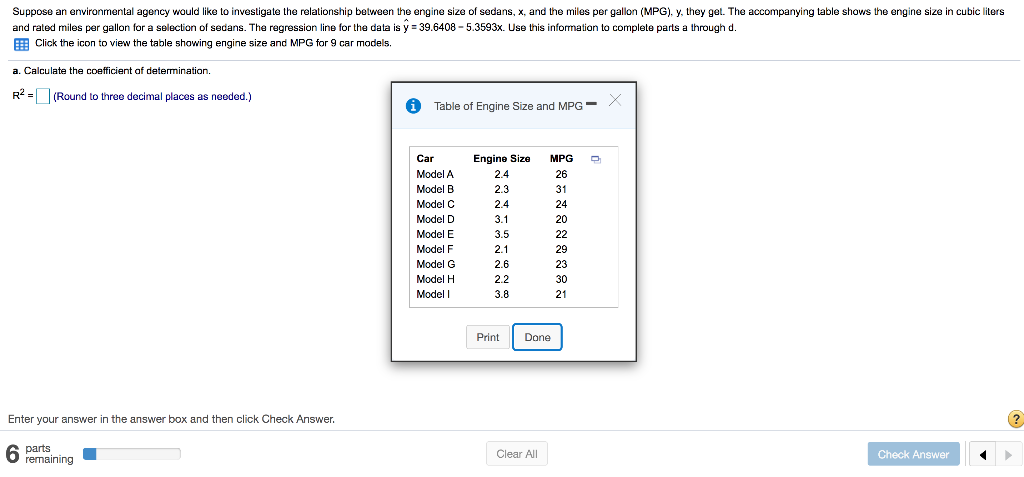Click the Print button
1024x477 pixels.
point(488,337)
